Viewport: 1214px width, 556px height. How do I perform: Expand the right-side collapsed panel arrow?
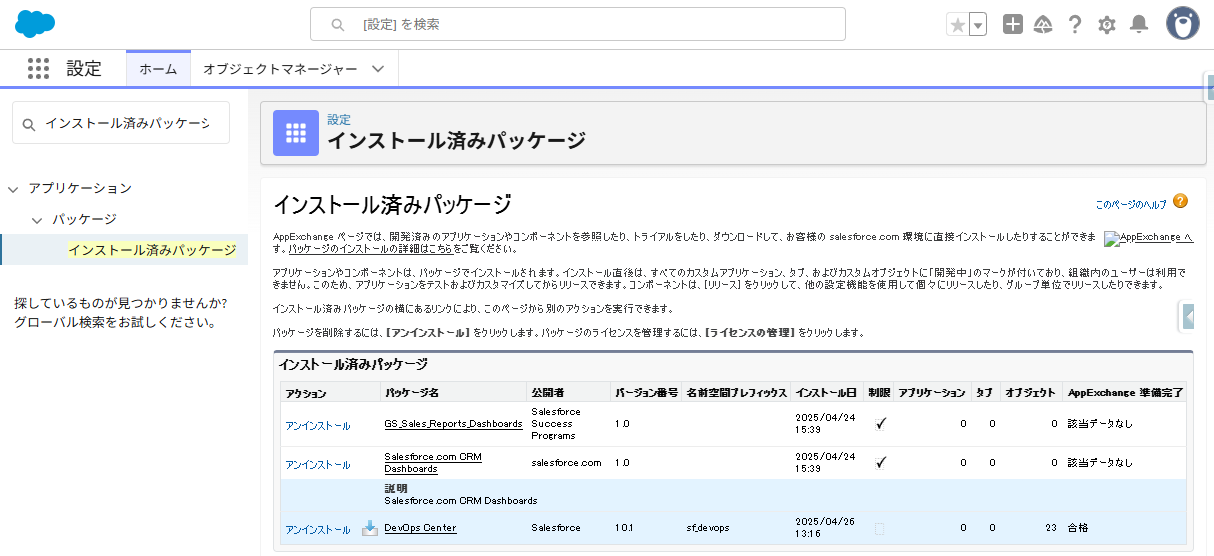pyautogui.click(x=1188, y=316)
